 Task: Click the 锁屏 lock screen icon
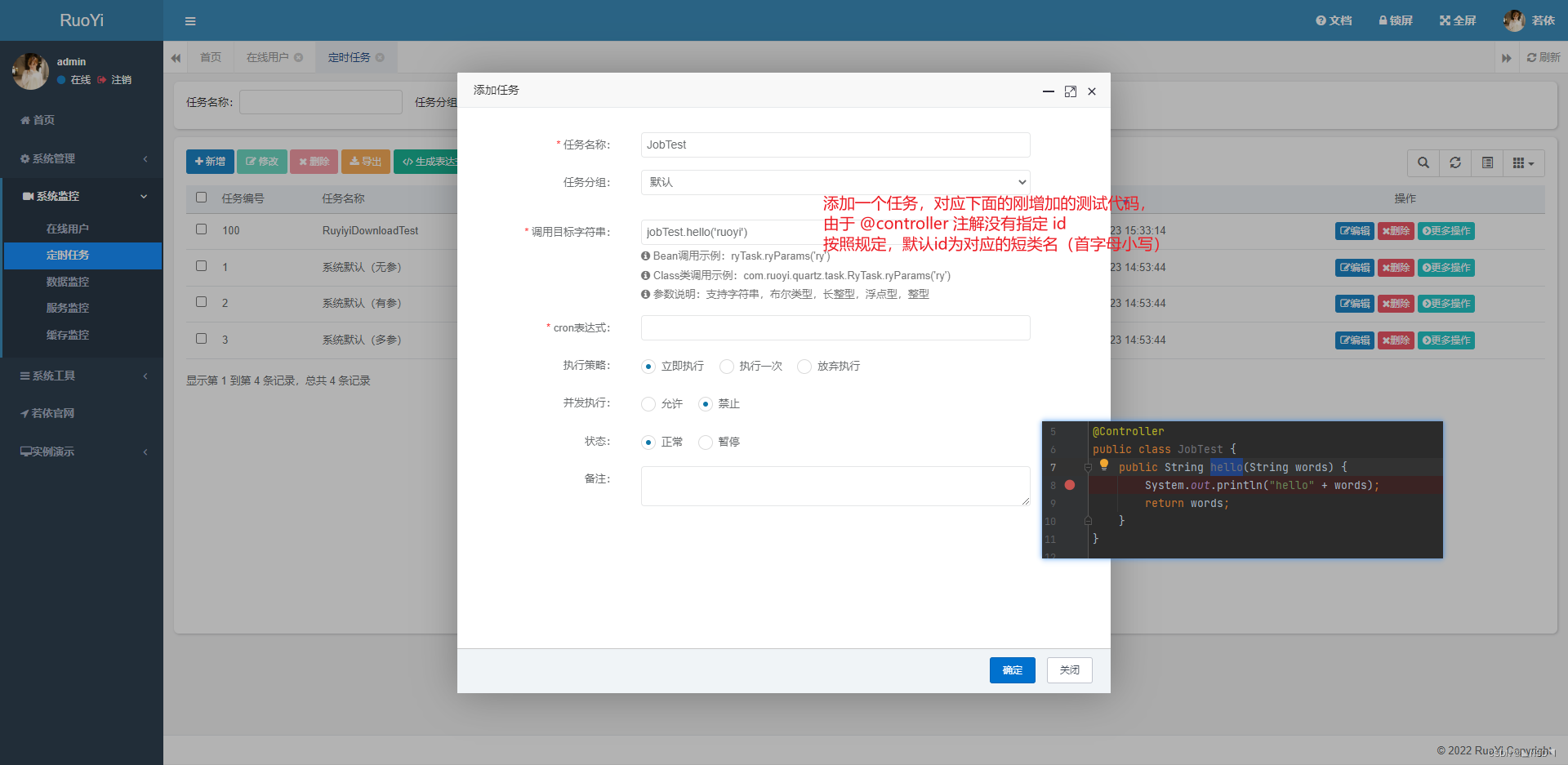[1396, 20]
